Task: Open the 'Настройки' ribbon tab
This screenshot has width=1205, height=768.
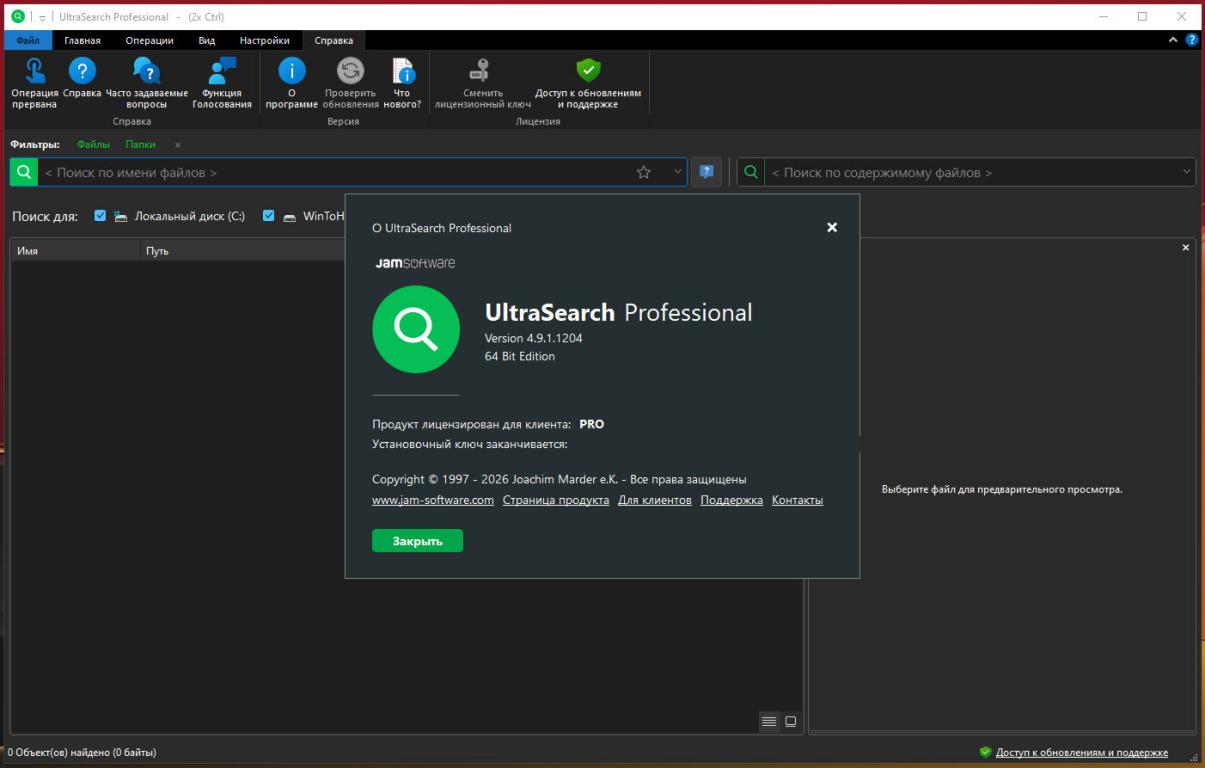Action: tap(264, 41)
